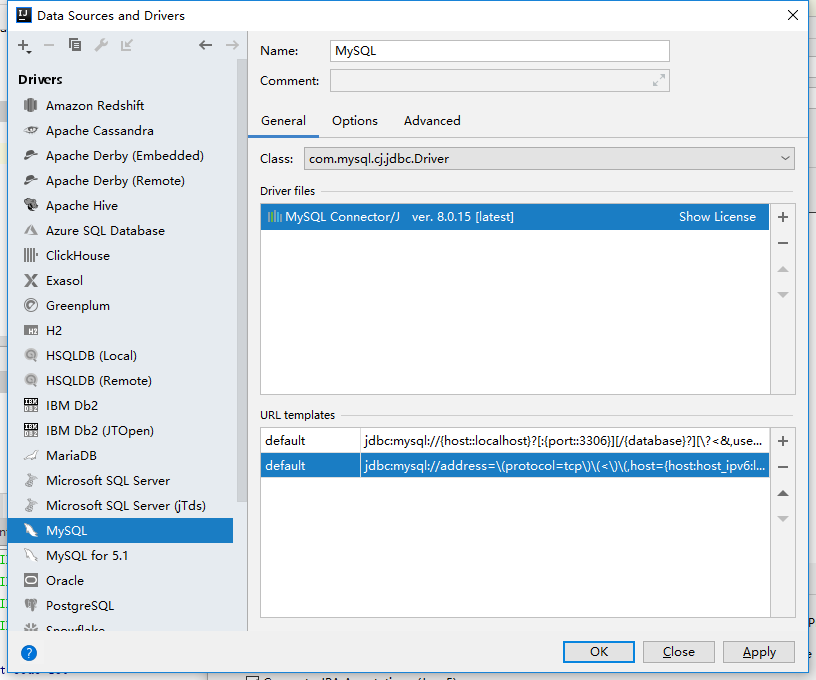
Task: Click the Duplicate icon in left toolbar
Action: tap(75, 45)
